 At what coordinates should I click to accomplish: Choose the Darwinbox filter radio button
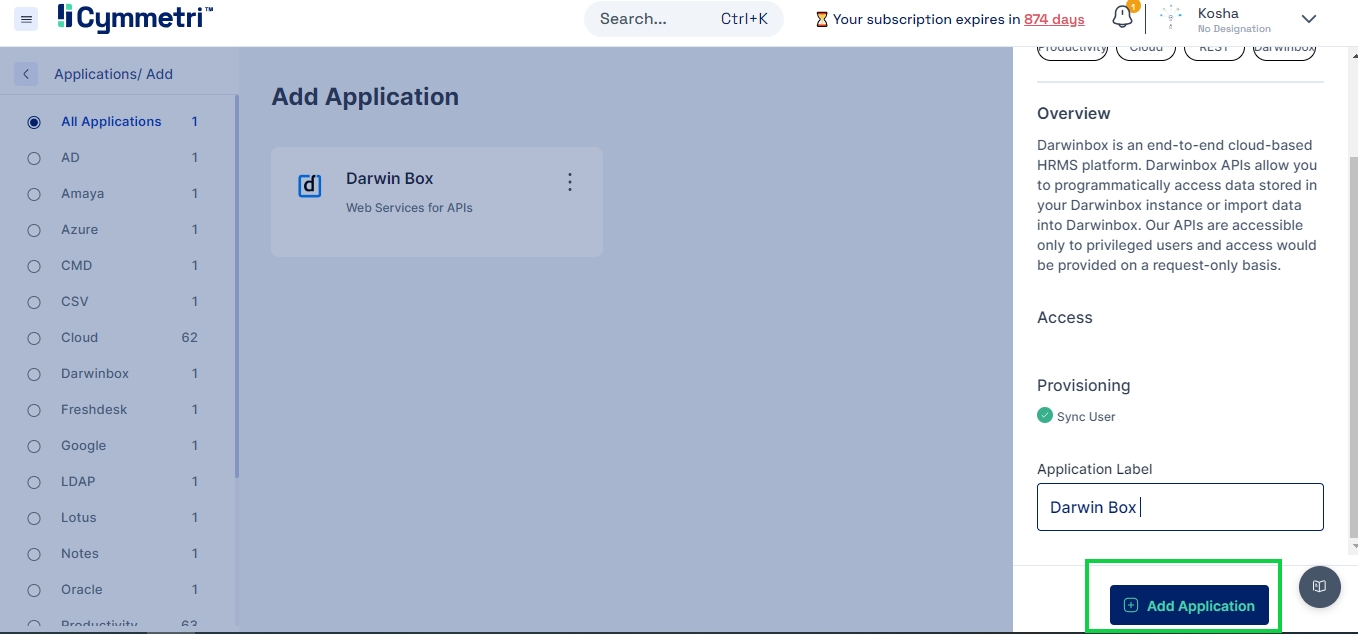(x=34, y=374)
